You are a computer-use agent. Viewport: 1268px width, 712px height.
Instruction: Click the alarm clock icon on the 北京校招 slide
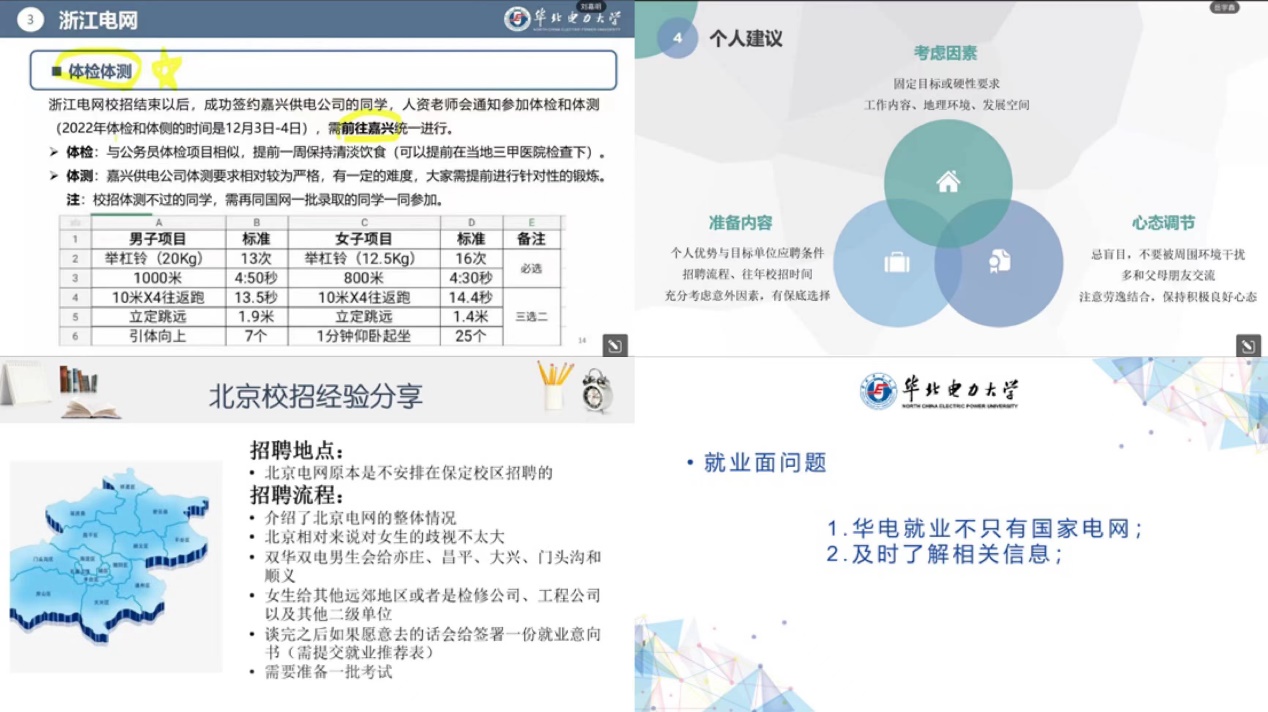(597, 391)
